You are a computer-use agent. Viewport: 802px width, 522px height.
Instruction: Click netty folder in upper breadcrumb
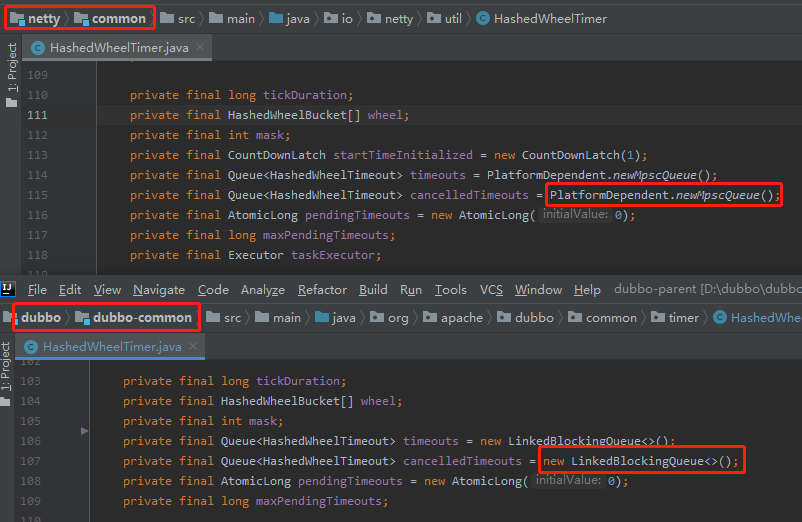[35, 19]
